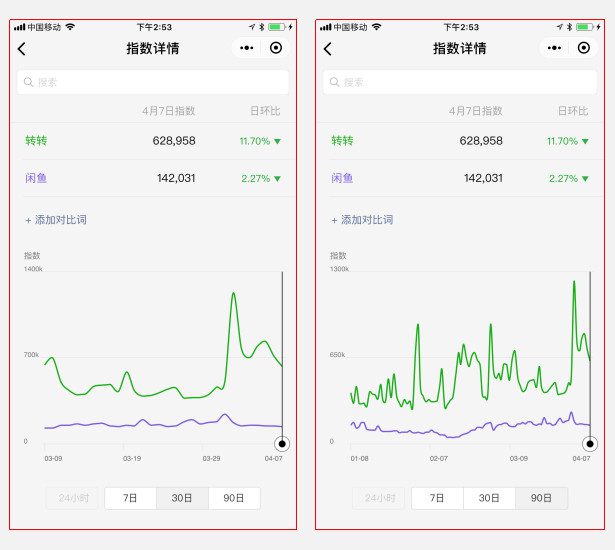Click the search magnifier icon in right screen
The height and width of the screenshot is (550, 615).
click(334, 82)
